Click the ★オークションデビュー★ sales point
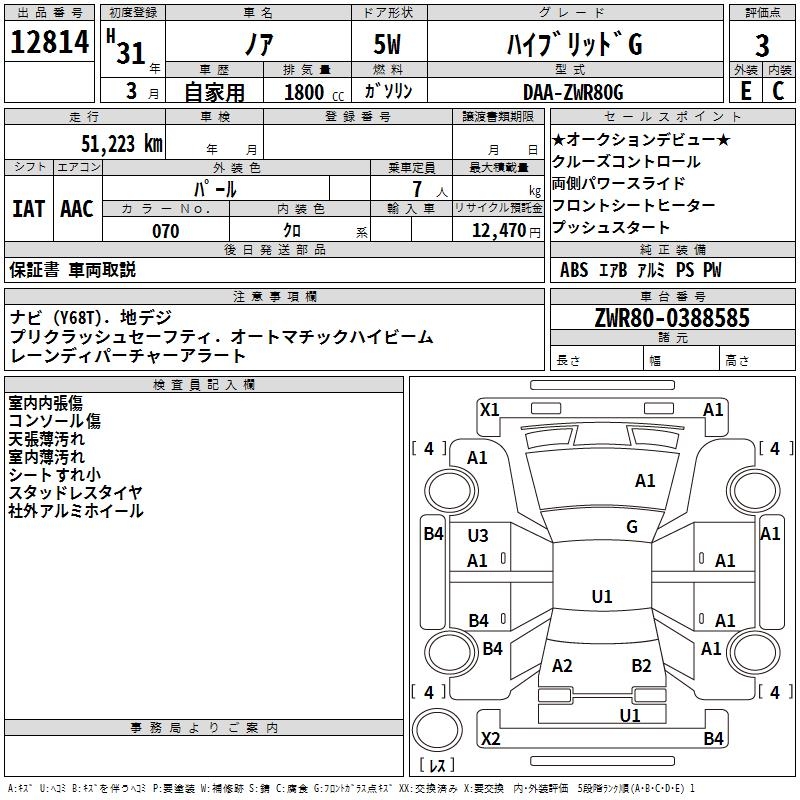Screen dimensions: 800x800 pyautogui.click(x=641, y=139)
